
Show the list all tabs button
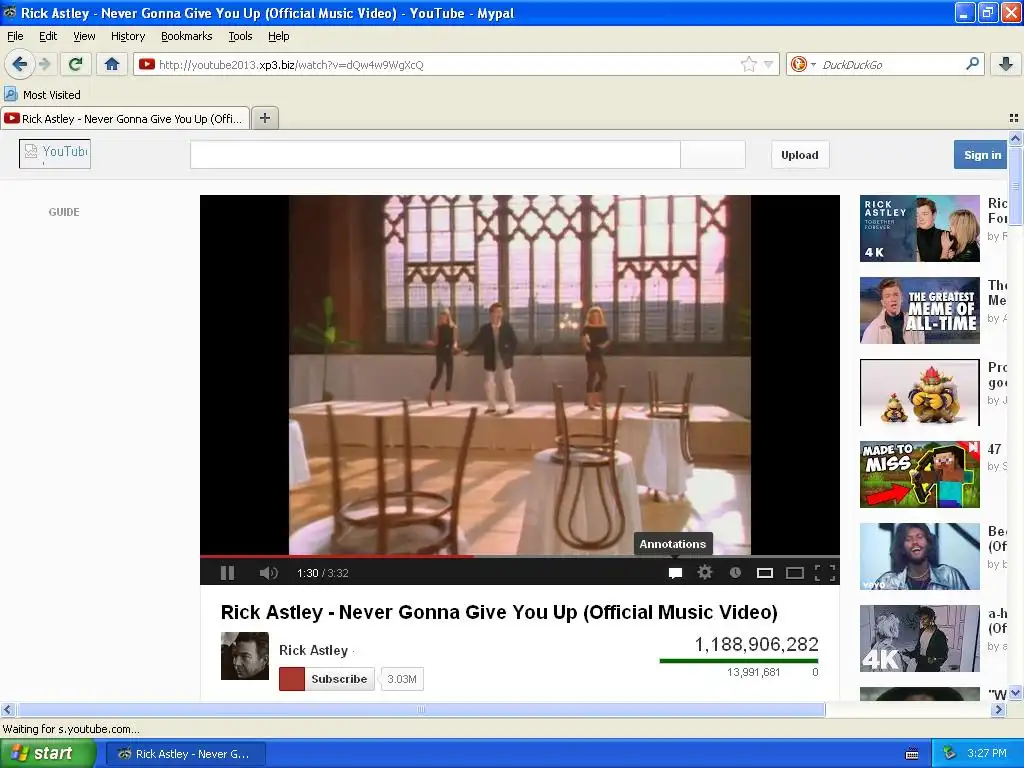(x=1014, y=118)
